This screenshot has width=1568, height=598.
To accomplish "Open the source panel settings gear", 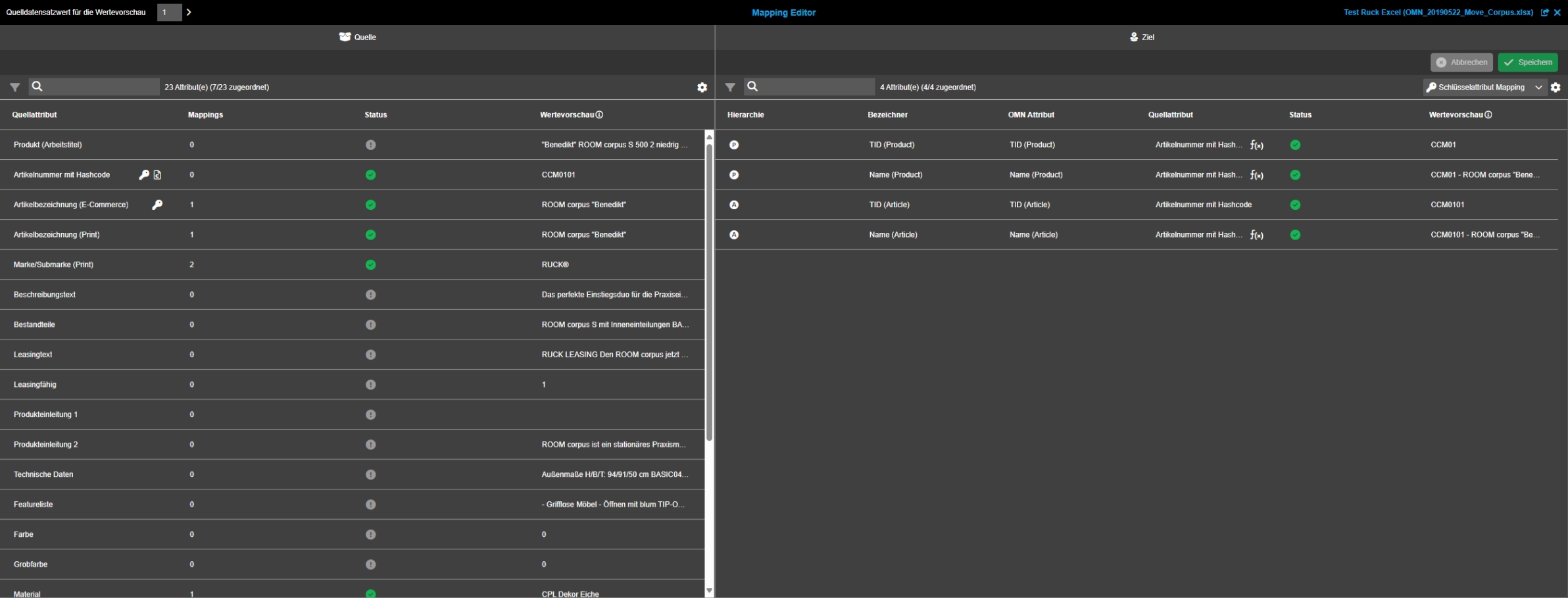I will click(x=702, y=87).
